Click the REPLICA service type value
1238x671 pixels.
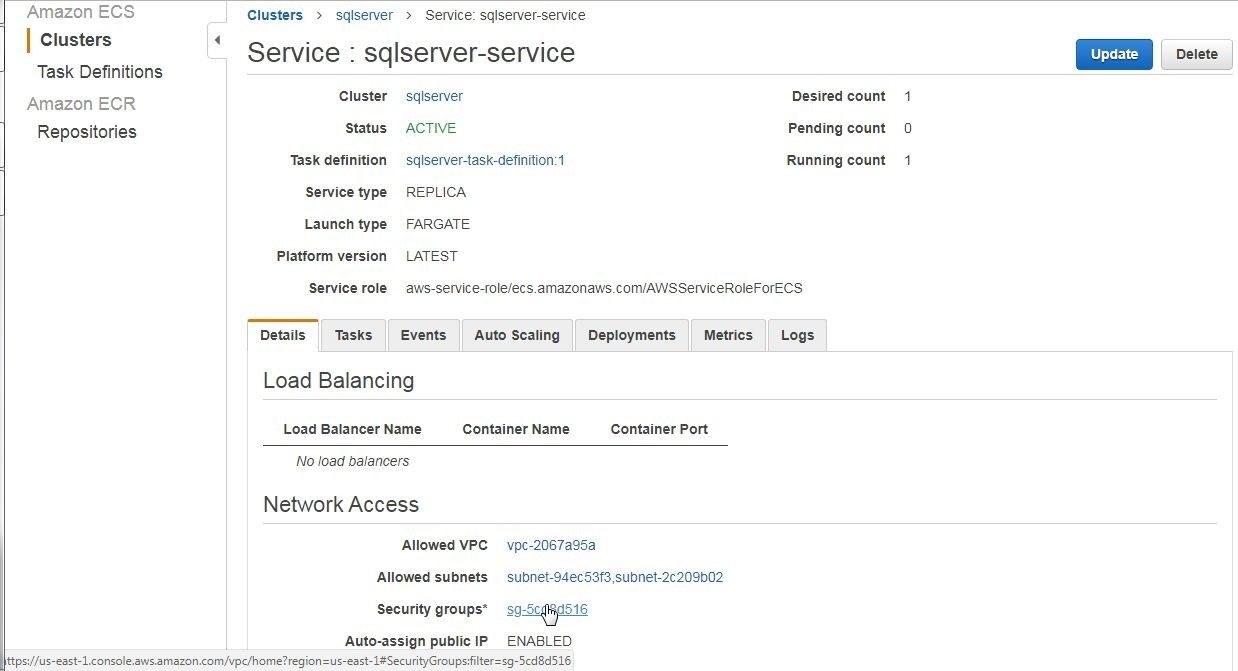pos(436,192)
